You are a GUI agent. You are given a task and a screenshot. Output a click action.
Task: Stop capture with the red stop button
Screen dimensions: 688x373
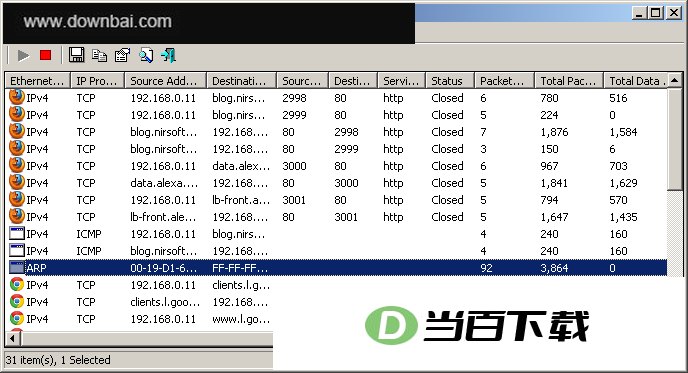pyautogui.click(x=45, y=55)
